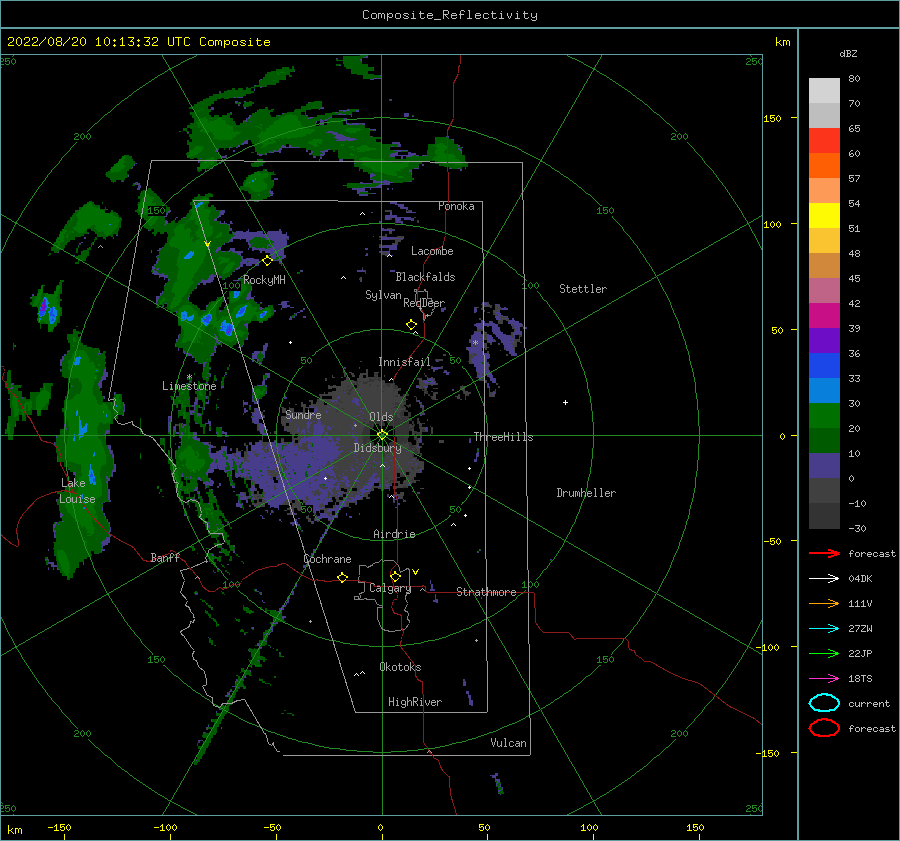Pick the light grey 80 dBZ swatch

[824, 90]
